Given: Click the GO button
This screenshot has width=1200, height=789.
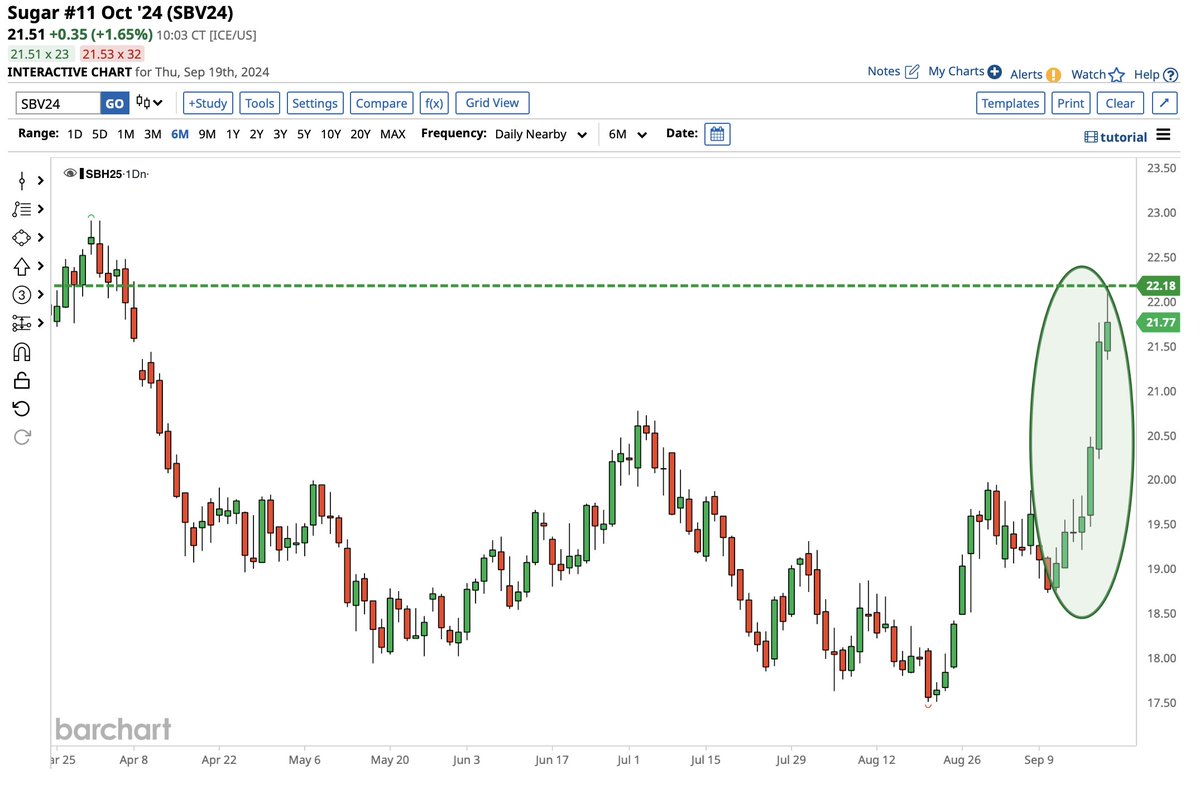Looking at the screenshot, I should click(115, 103).
